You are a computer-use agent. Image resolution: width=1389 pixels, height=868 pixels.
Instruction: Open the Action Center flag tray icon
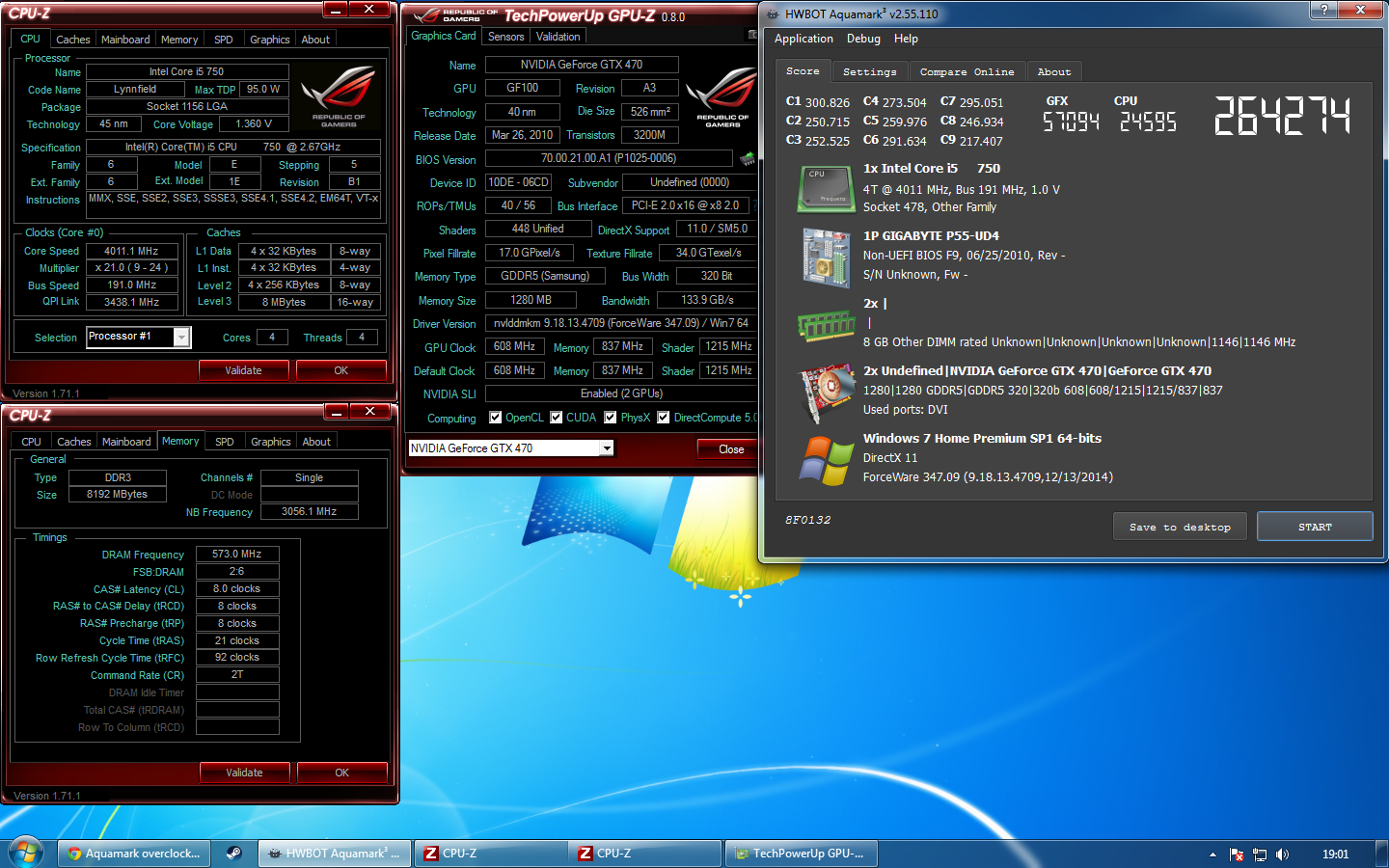(1237, 854)
